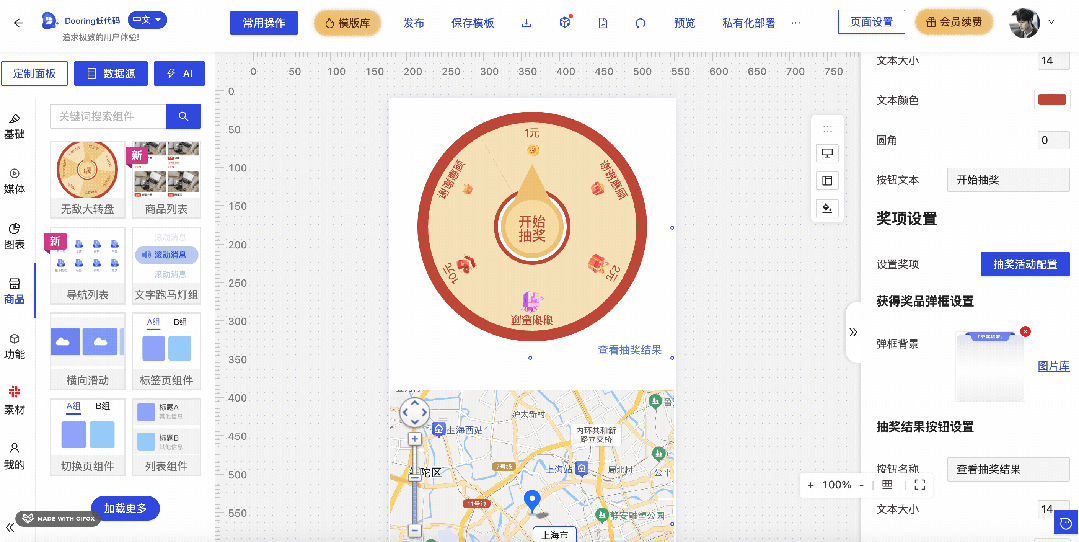Image resolution: width=1079 pixels, height=542 pixels.
Task: Remove the 弹框背景 image with the red X
Action: click(x=1026, y=332)
